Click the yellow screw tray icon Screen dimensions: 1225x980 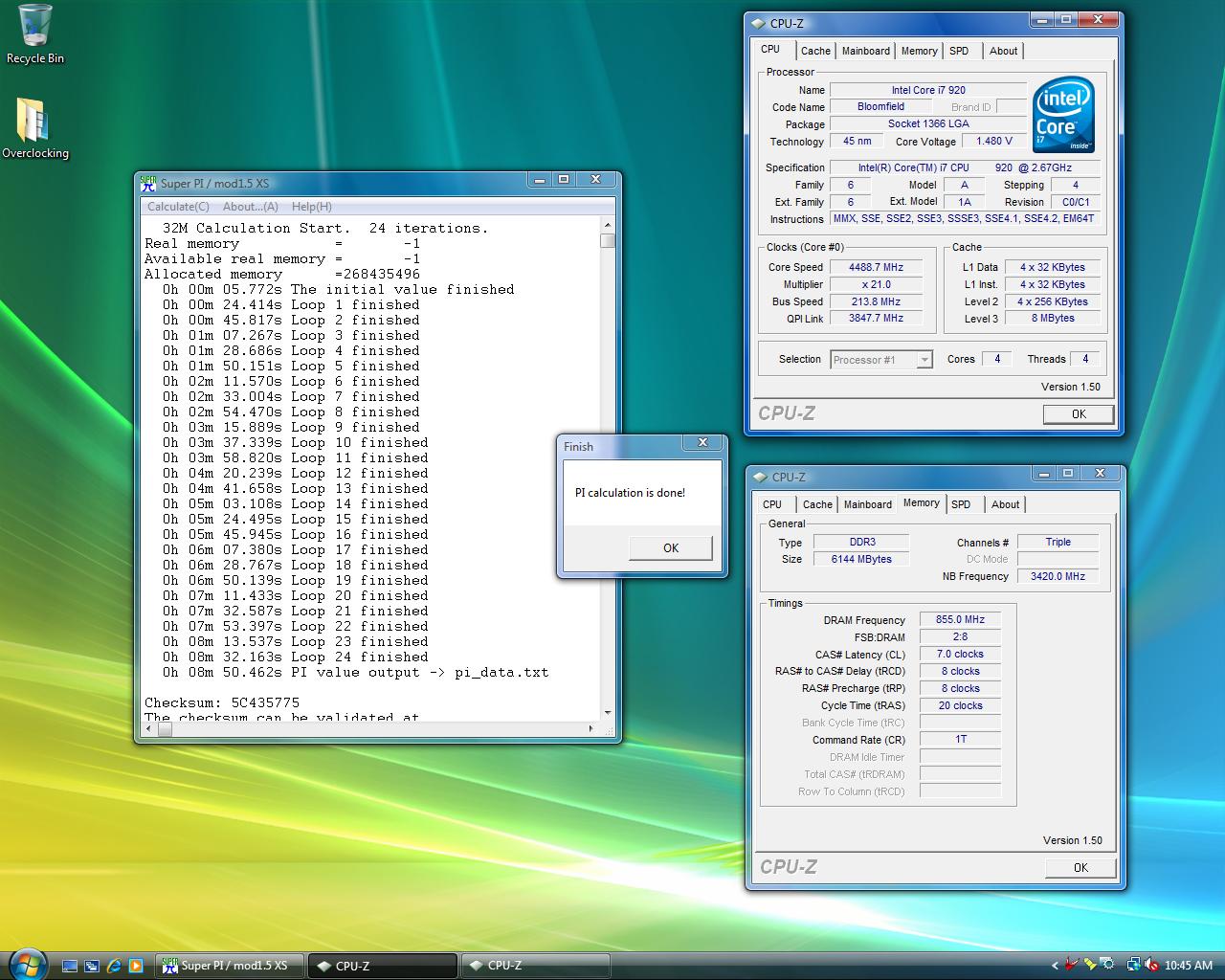pos(1091,966)
